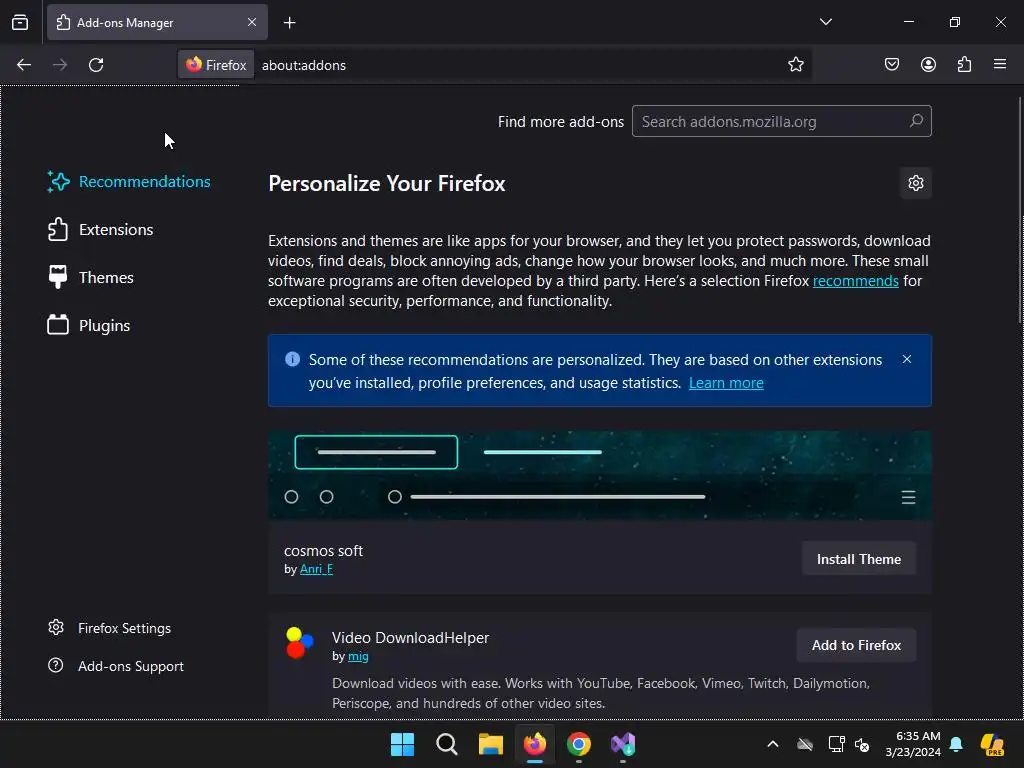1024x768 pixels.
Task: Open author link Anri_F
Action: pos(316,569)
